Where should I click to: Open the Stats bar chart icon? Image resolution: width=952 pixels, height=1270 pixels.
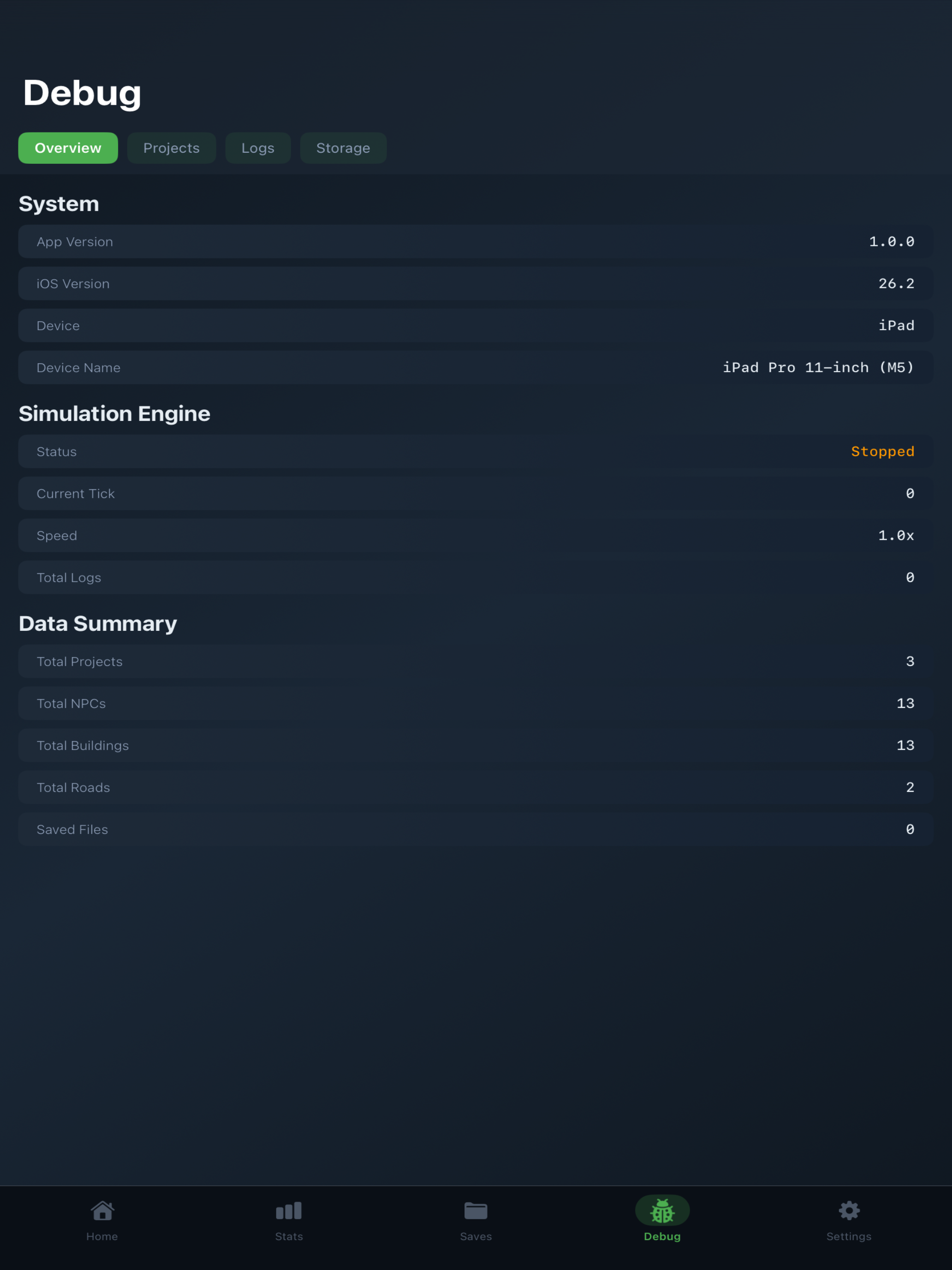click(x=289, y=1211)
